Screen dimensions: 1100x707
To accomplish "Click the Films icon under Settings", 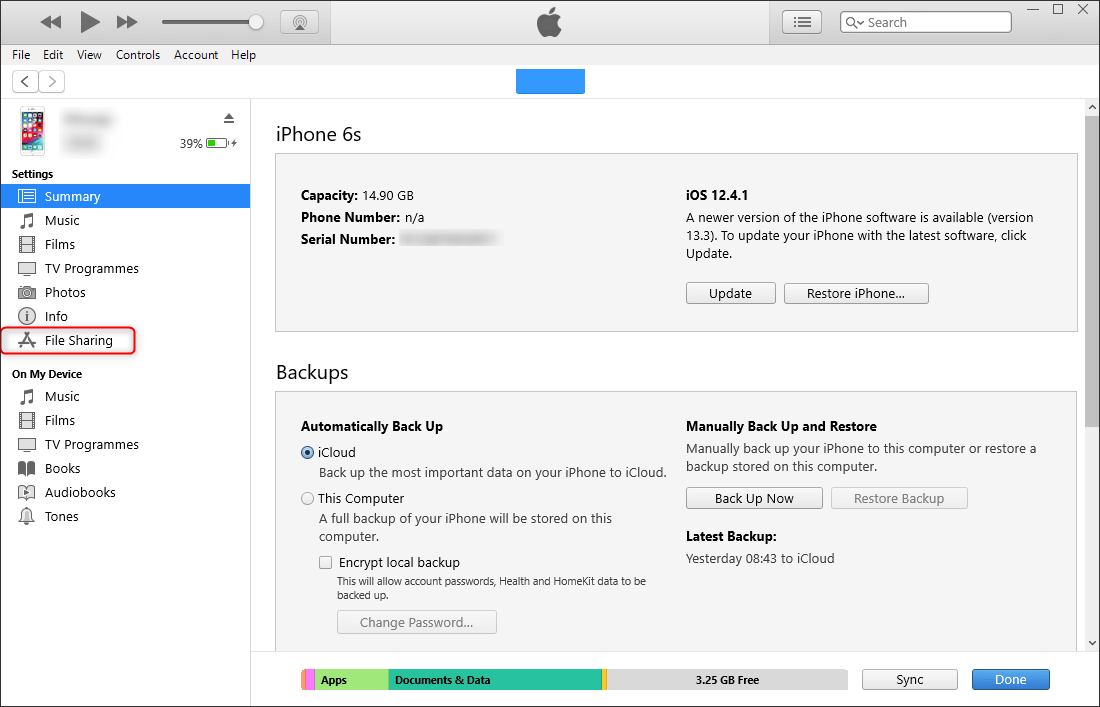I will [x=27, y=245].
